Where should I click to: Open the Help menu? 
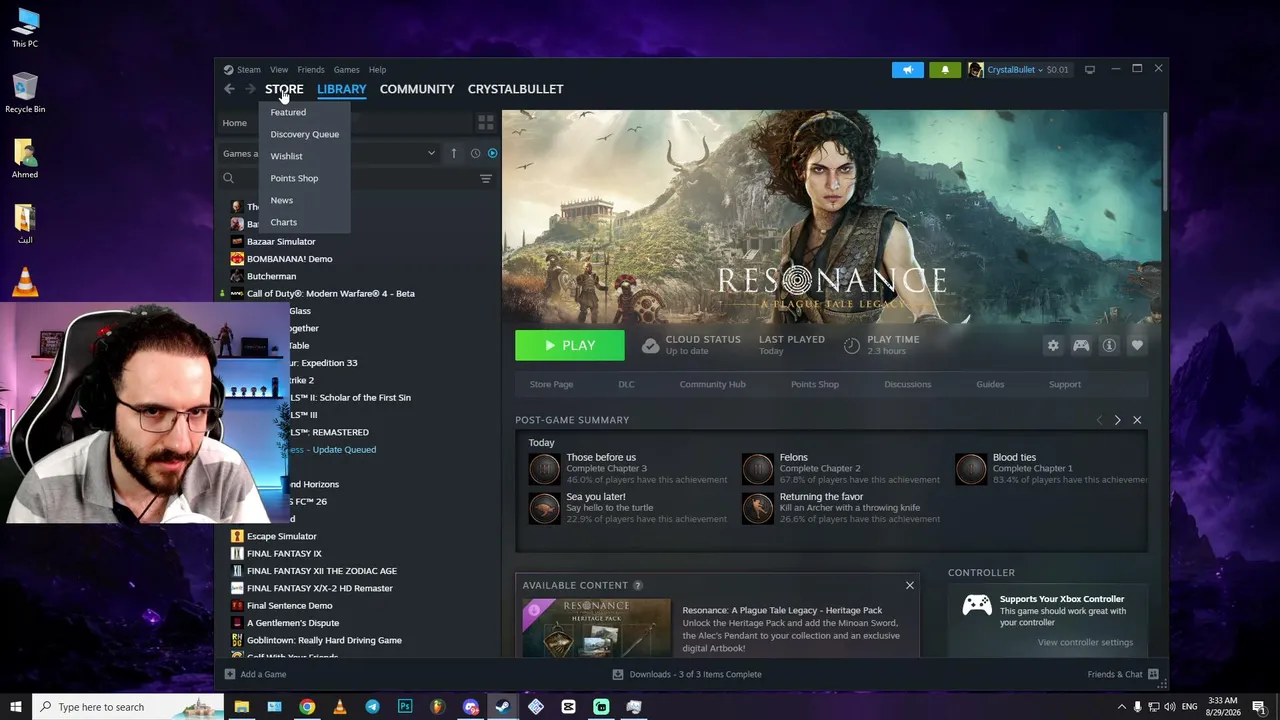click(377, 70)
